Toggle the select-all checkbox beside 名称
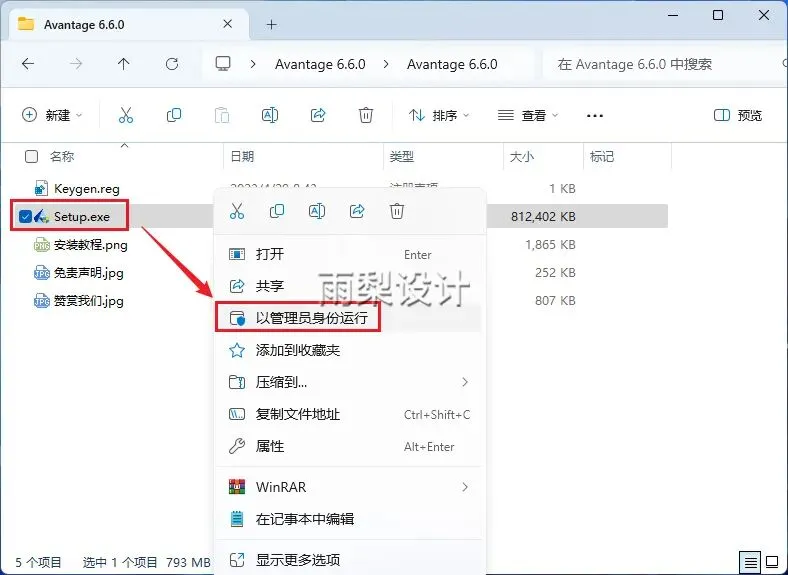Screen dimensions: 788x575 click(x=31, y=156)
